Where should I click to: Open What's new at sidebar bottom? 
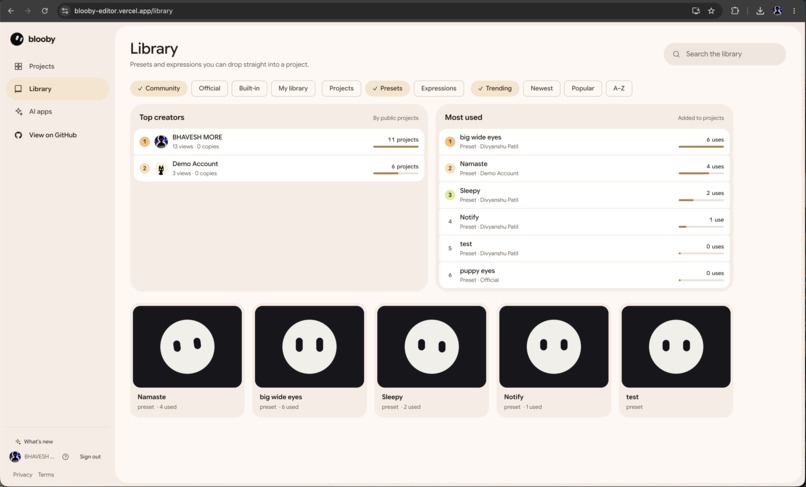point(34,442)
